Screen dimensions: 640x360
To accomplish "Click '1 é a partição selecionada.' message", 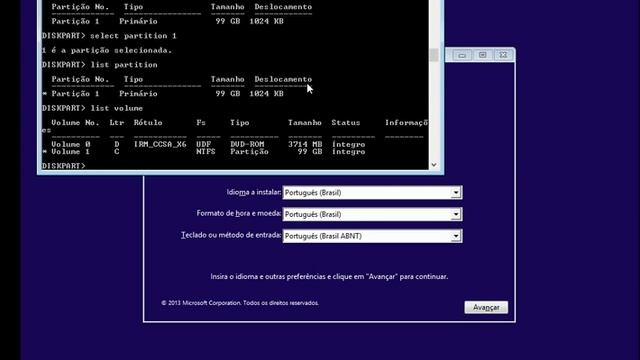I will (107, 50).
